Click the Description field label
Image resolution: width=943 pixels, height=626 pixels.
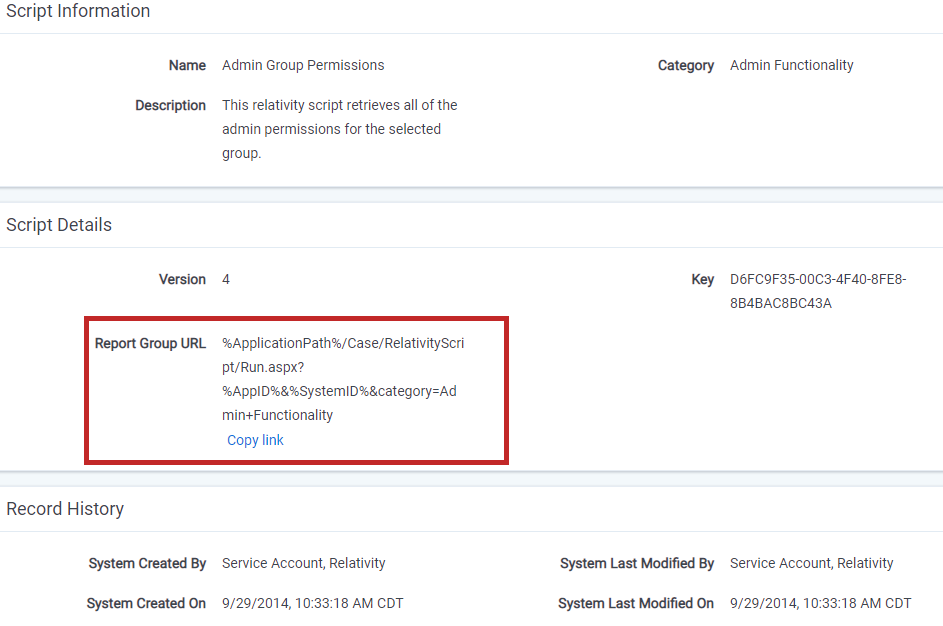tap(170, 105)
